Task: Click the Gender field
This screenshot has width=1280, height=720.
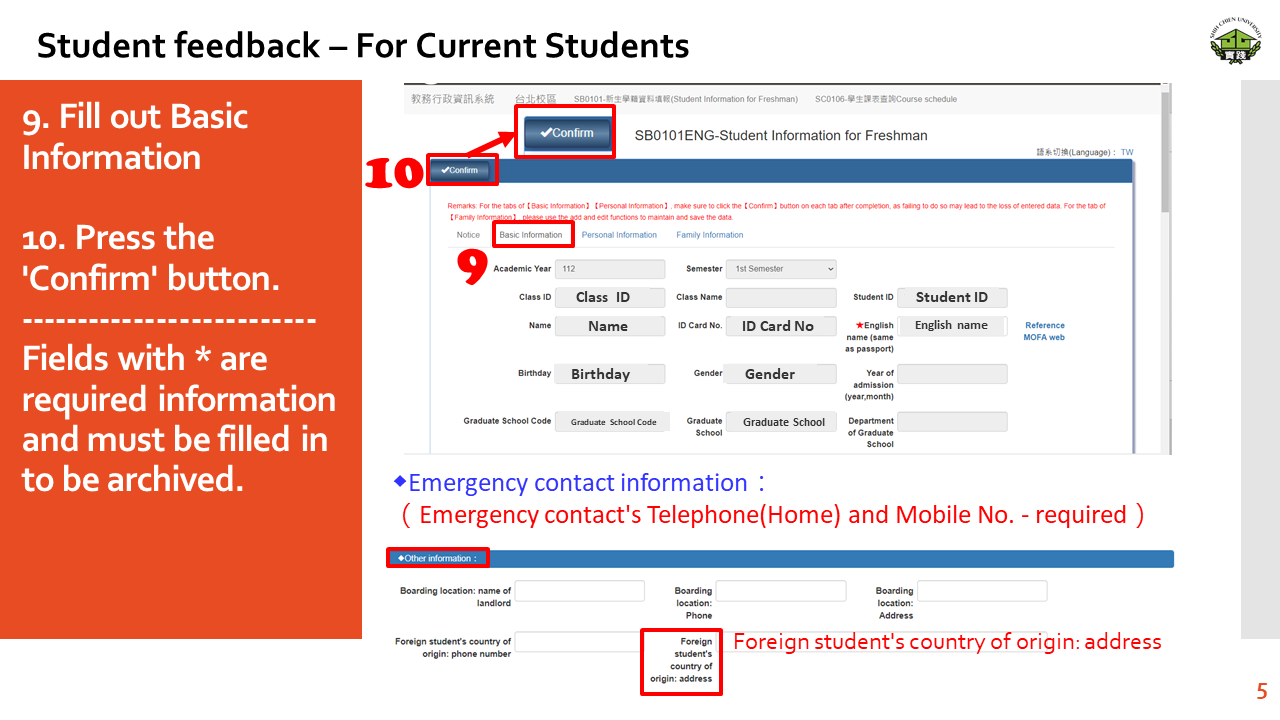Action: [x=781, y=374]
